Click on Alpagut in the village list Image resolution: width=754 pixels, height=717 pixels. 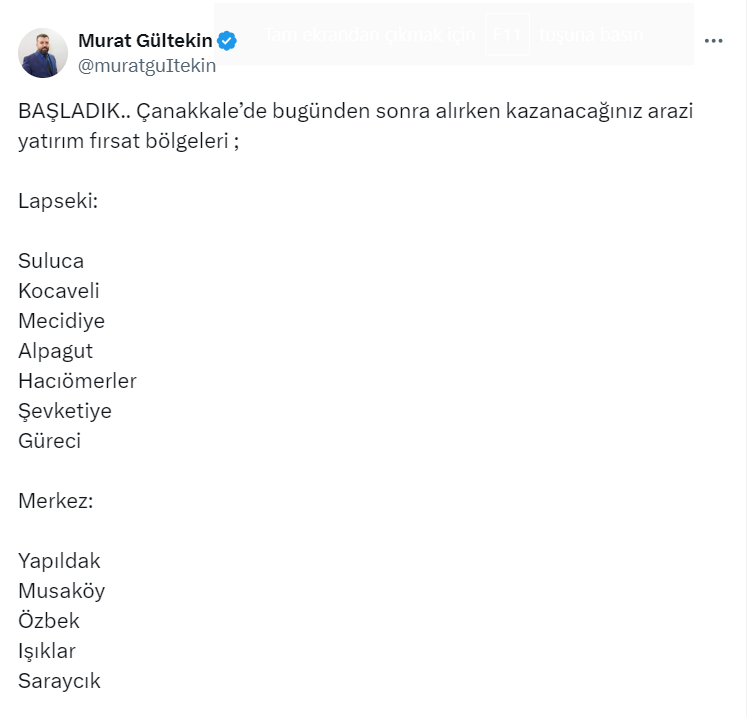pos(55,351)
